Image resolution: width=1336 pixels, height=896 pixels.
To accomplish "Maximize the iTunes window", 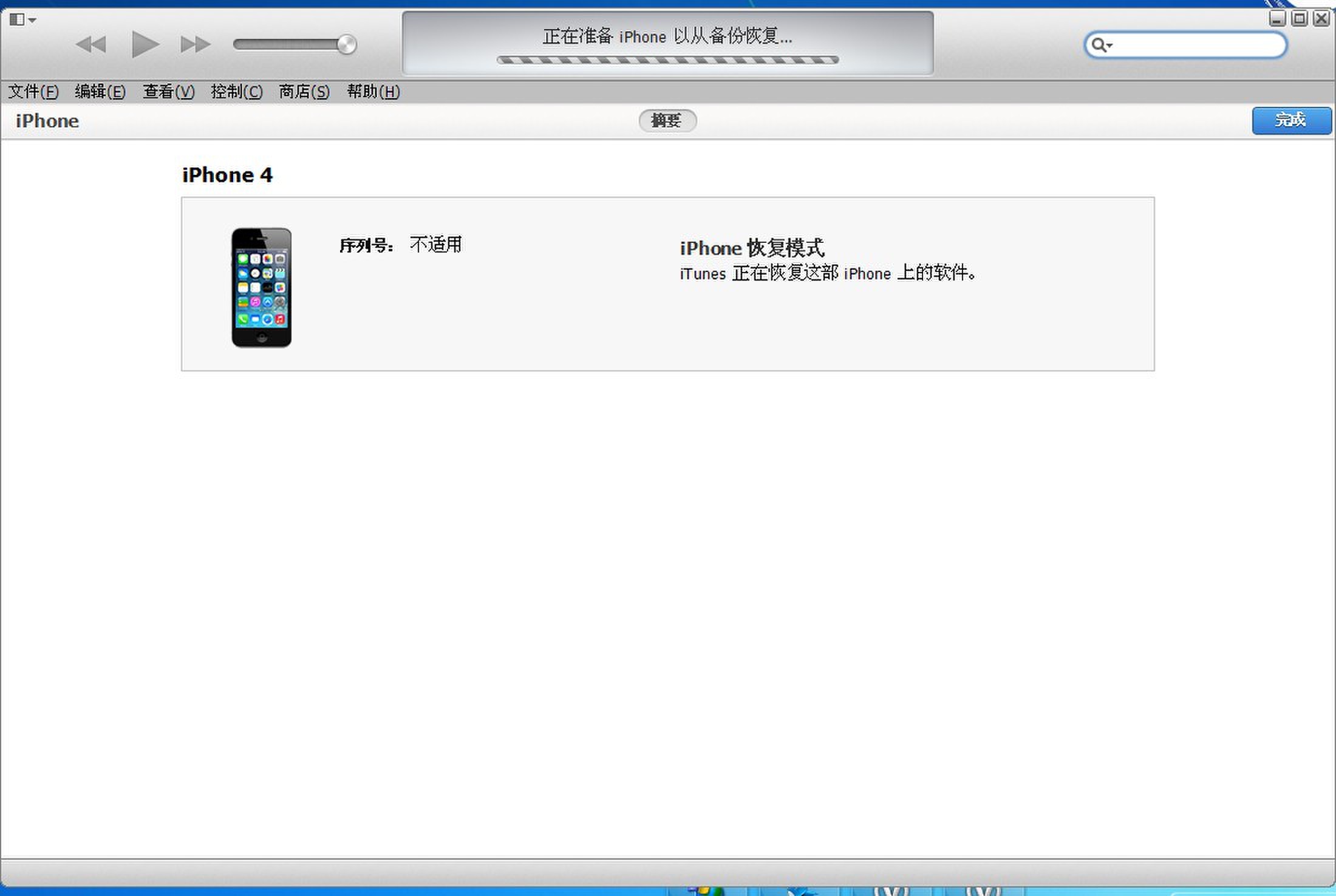I will click(x=1300, y=18).
